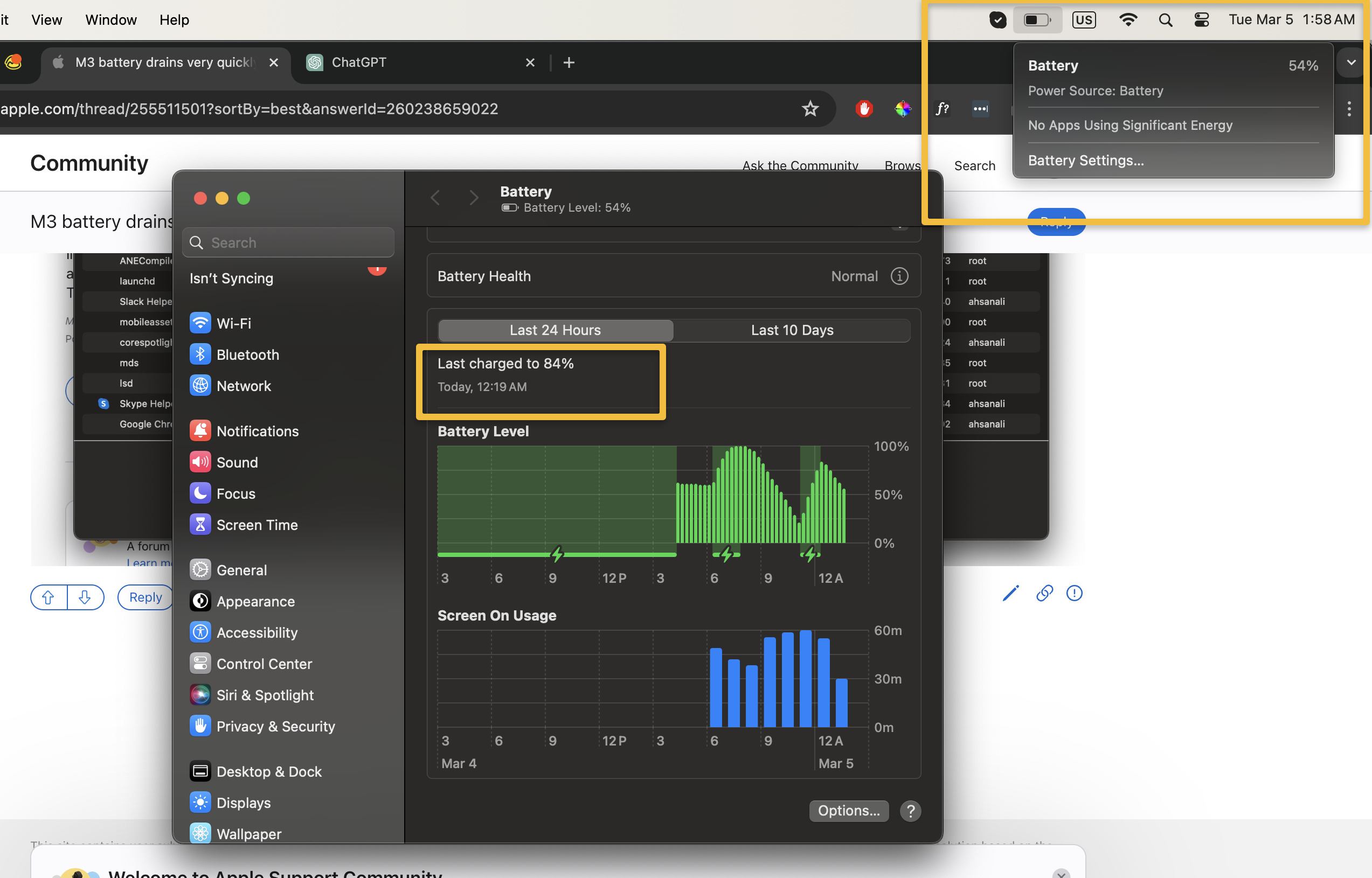The width and height of the screenshot is (1372, 878).
Task: Open Battery Settings... from menu
Action: 1085,161
